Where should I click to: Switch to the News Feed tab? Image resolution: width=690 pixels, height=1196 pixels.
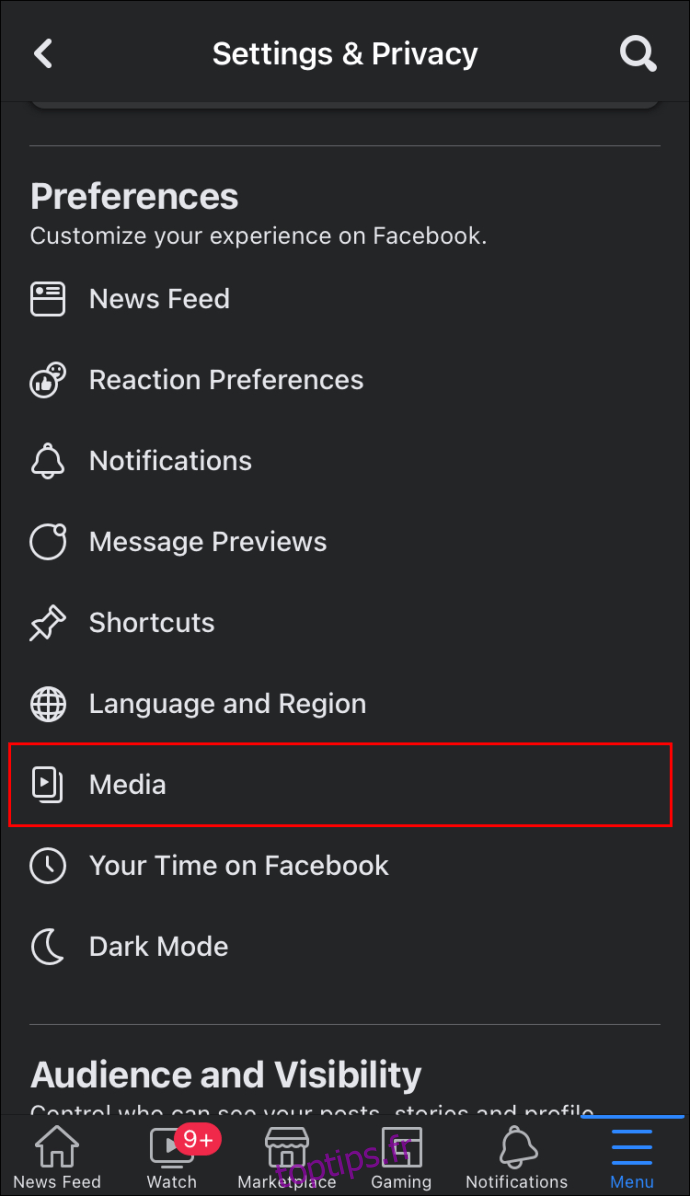57,1157
